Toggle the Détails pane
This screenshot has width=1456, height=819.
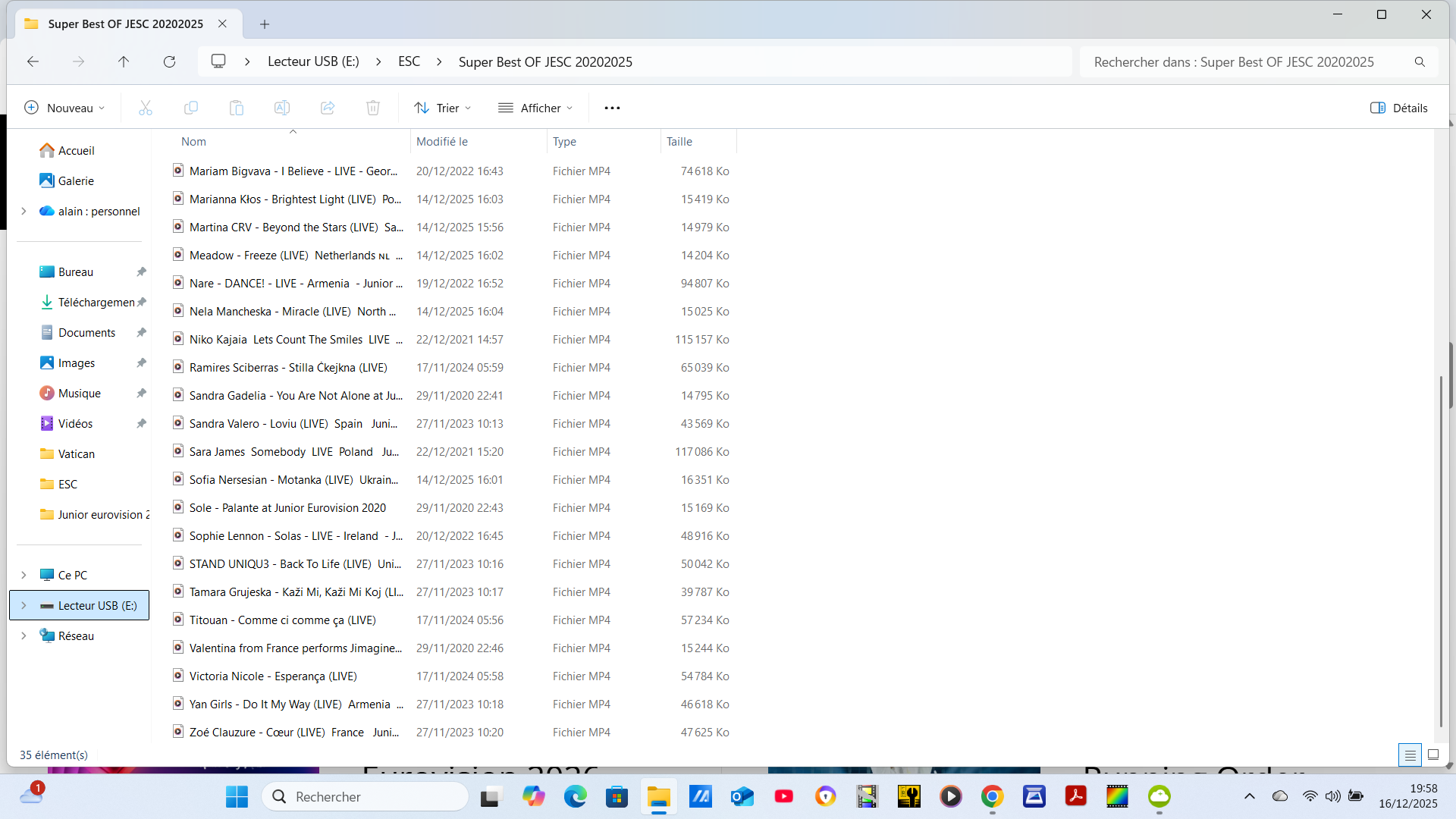pyautogui.click(x=1399, y=108)
